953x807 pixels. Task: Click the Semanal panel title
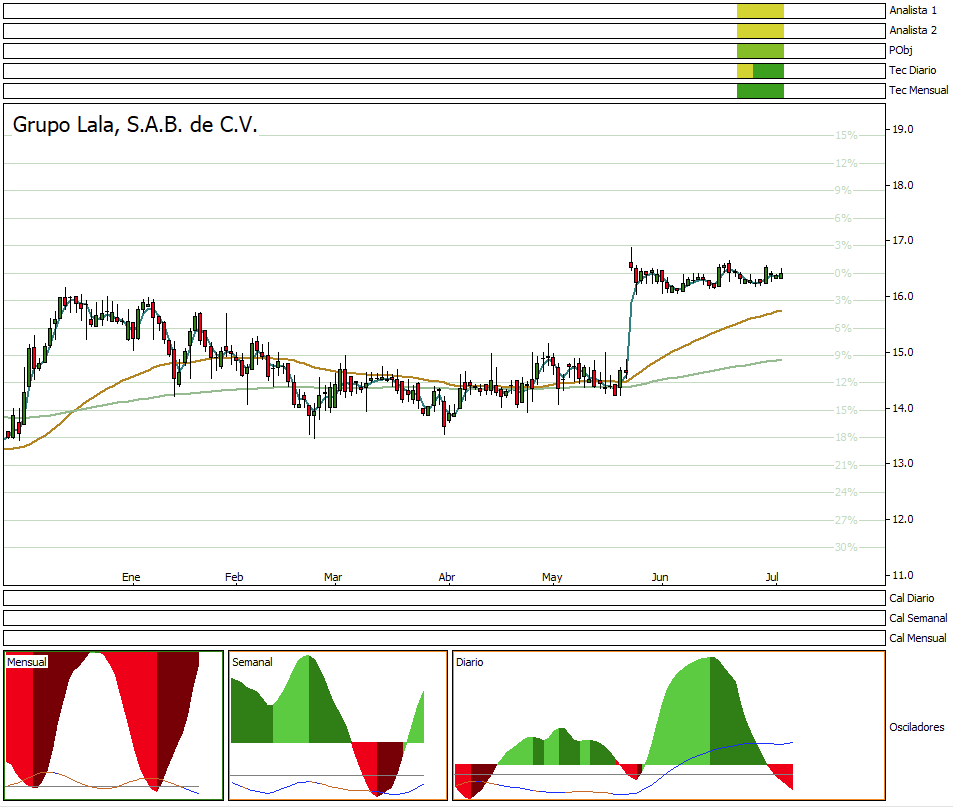[252, 662]
